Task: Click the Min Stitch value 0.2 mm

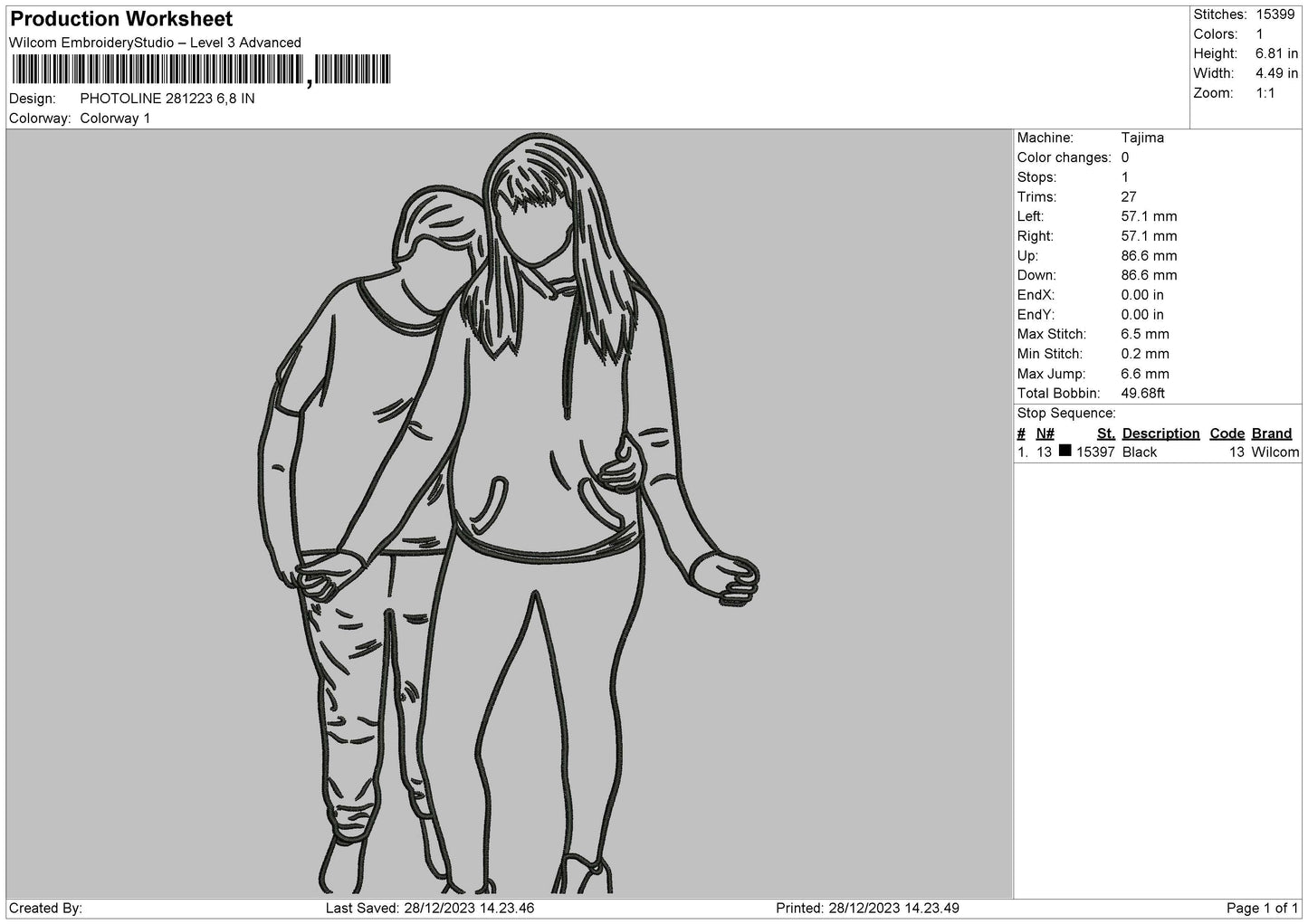Action: pos(1145,354)
